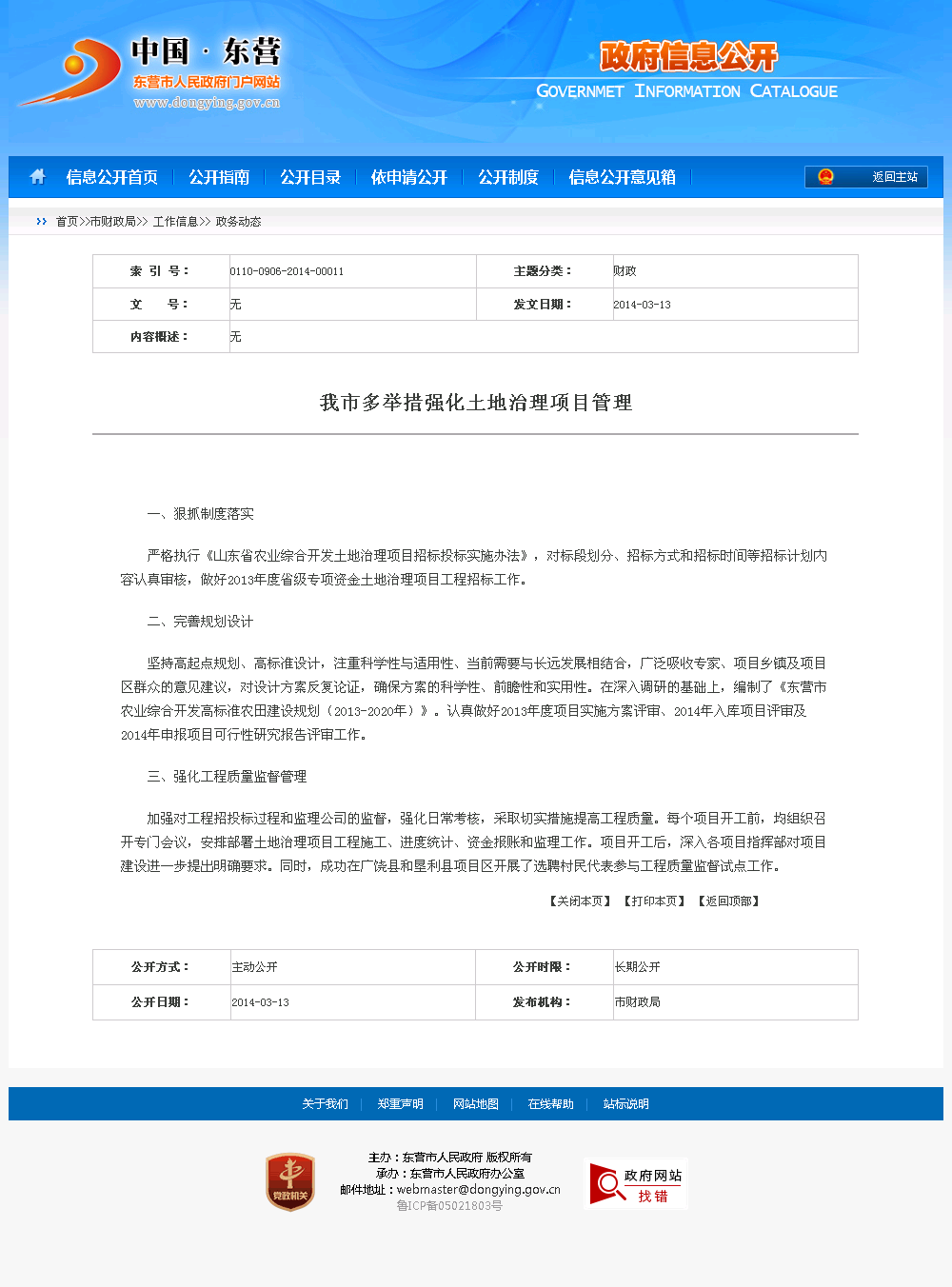This screenshot has height=1287, width=952.
Task: Click 打印本页 link
Action: [655, 901]
